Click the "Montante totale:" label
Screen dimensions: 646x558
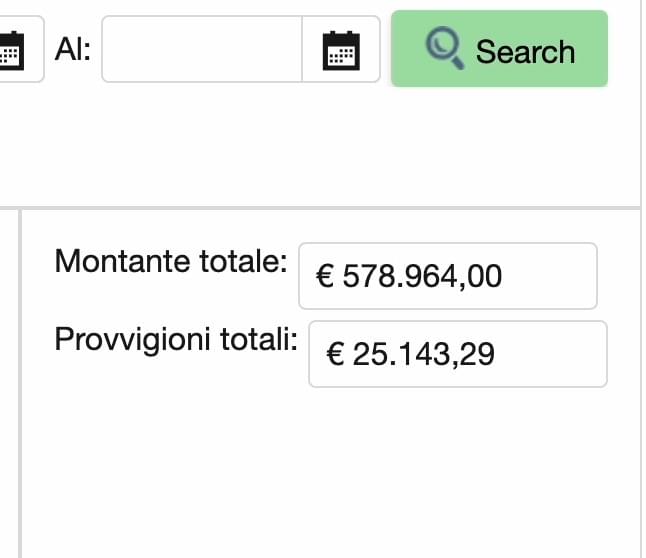click(171, 261)
